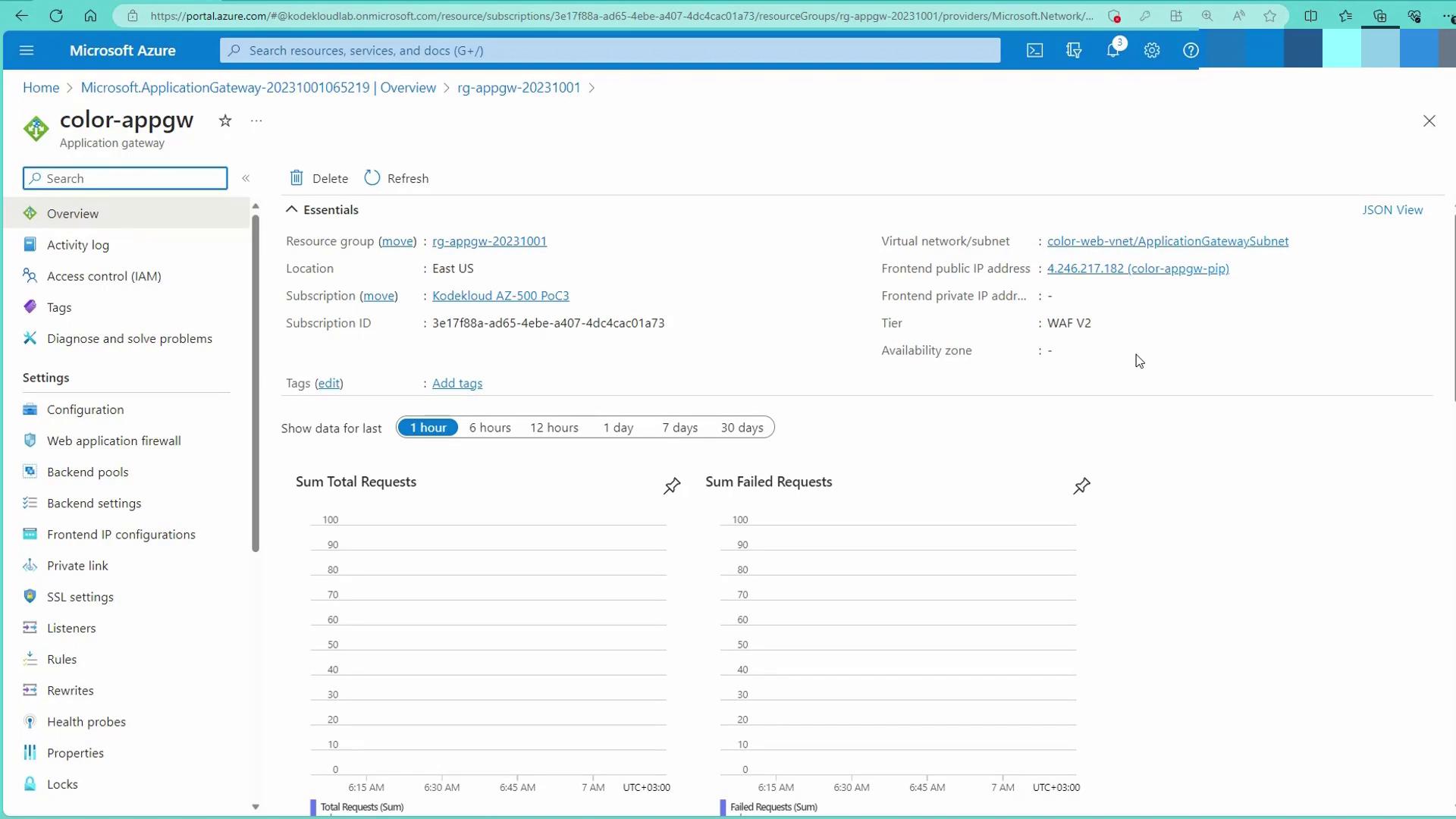Collapse the Essentials section
Screen dimensions: 1456x819
click(292, 210)
